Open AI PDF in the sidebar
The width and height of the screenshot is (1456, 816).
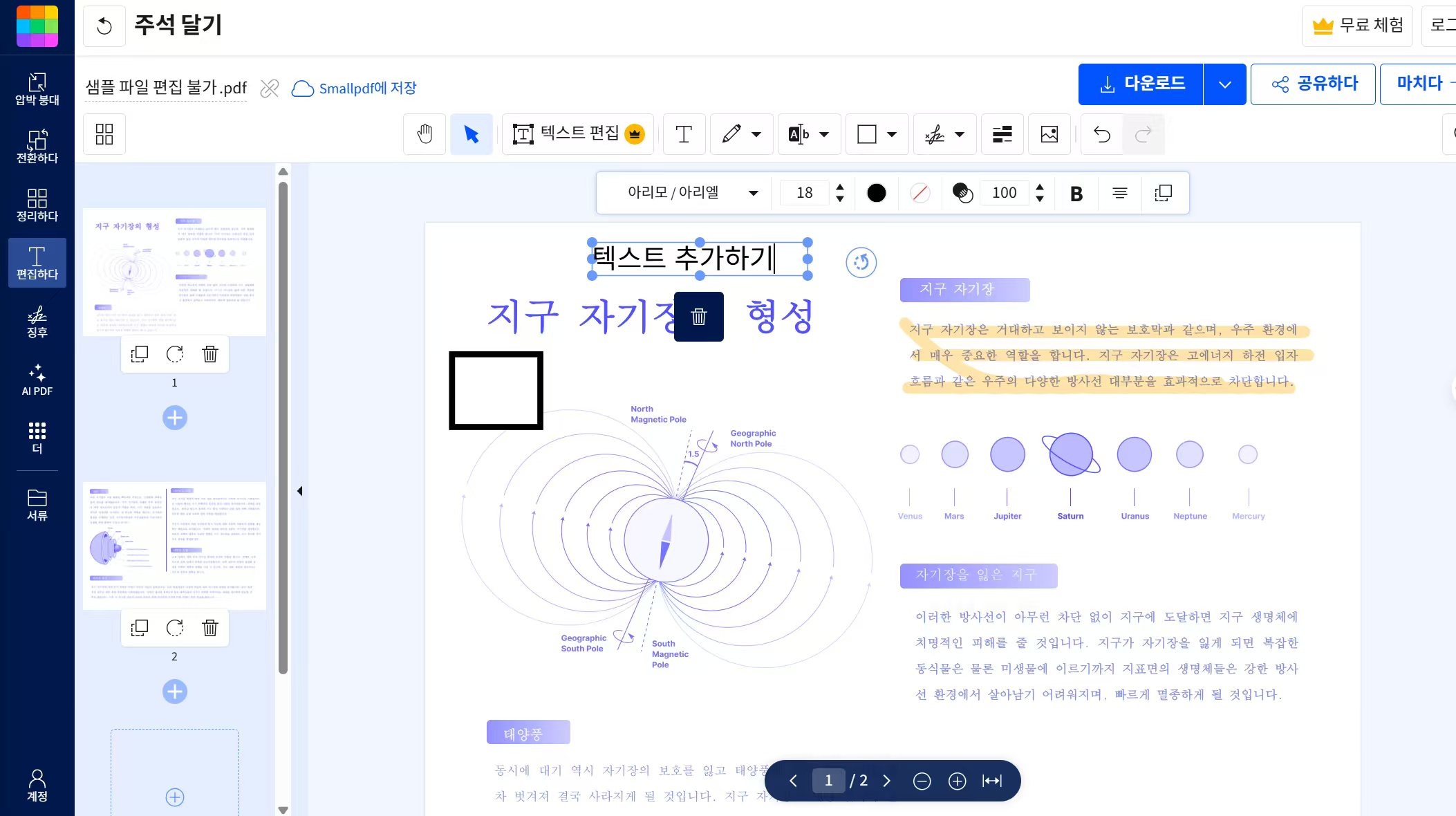pyautogui.click(x=37, y=380)
